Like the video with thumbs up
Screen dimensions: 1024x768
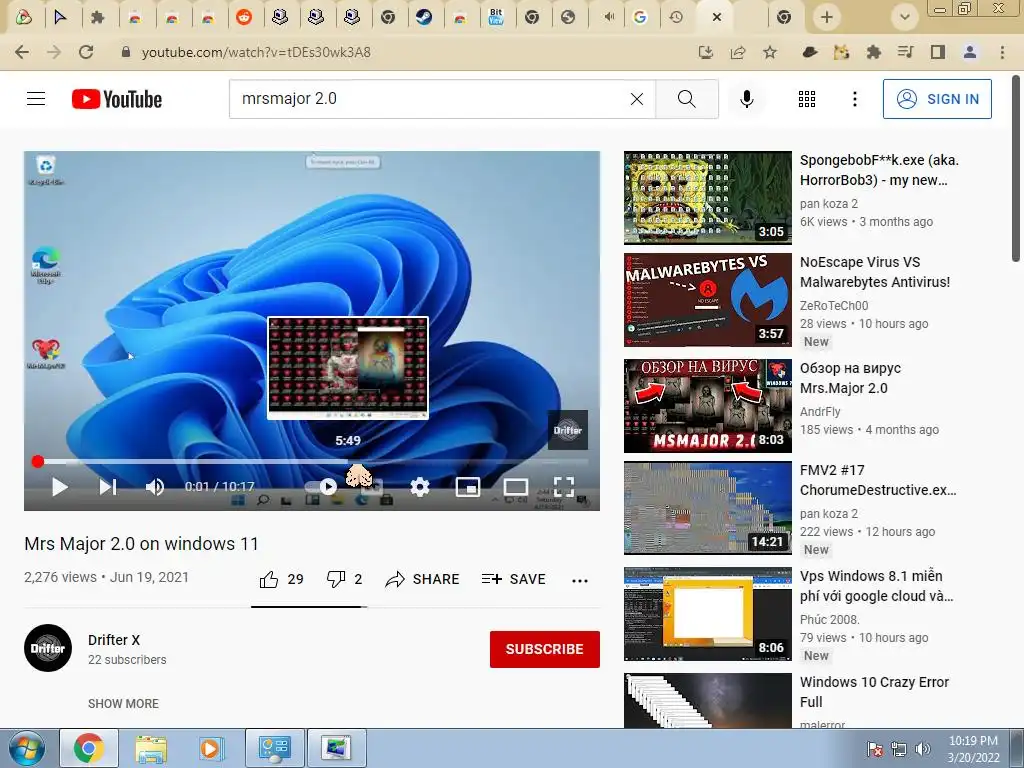tap(281, 579)
